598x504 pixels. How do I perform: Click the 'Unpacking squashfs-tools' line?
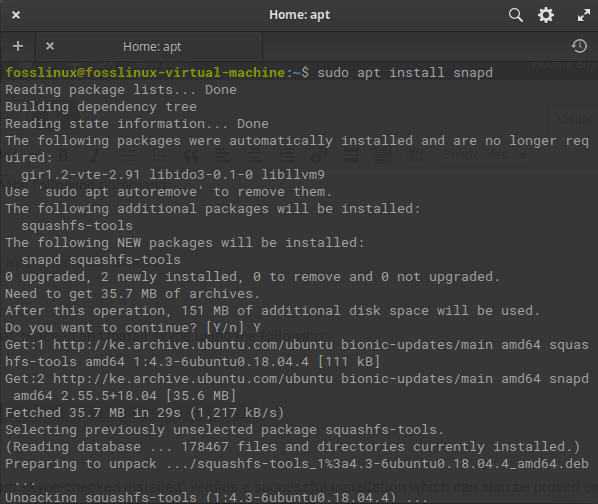click(217, 498)
